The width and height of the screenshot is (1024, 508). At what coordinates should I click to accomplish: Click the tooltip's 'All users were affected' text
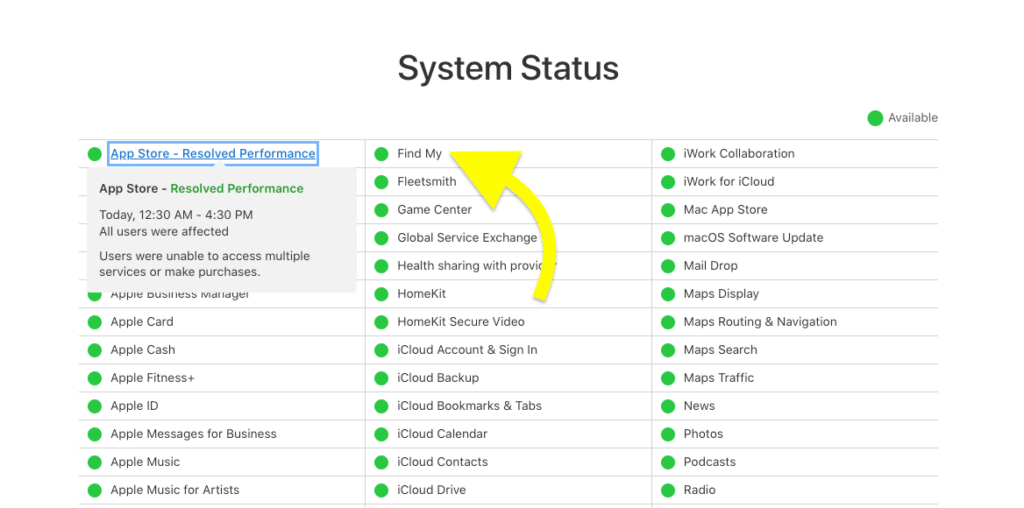[x=164, y=232]
